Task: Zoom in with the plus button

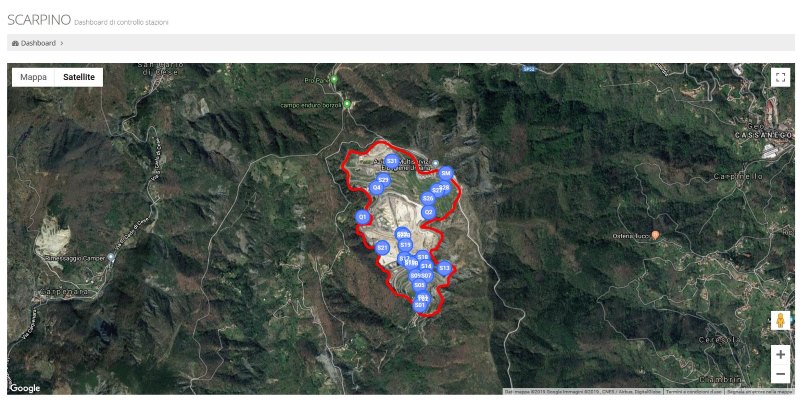Action: pos(780,355)
